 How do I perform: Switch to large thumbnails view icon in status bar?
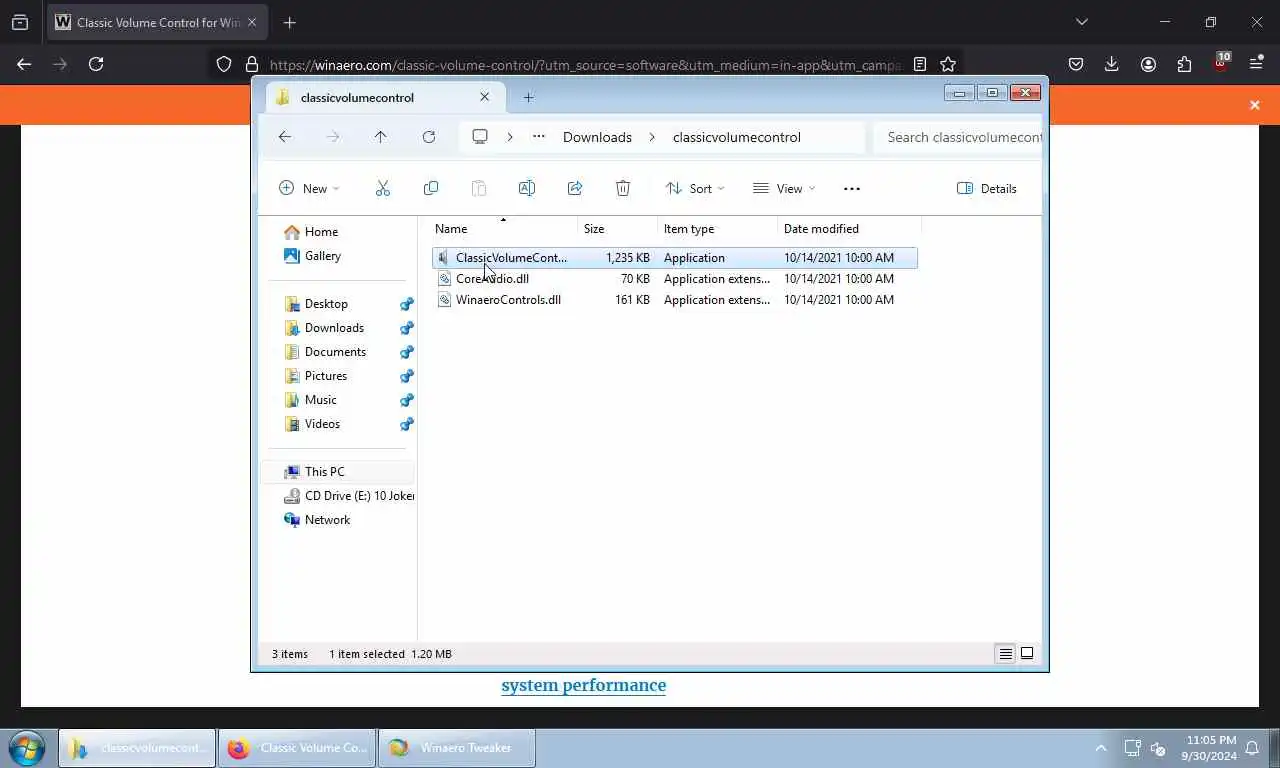pyautogui.click(x=1027, y=654)
